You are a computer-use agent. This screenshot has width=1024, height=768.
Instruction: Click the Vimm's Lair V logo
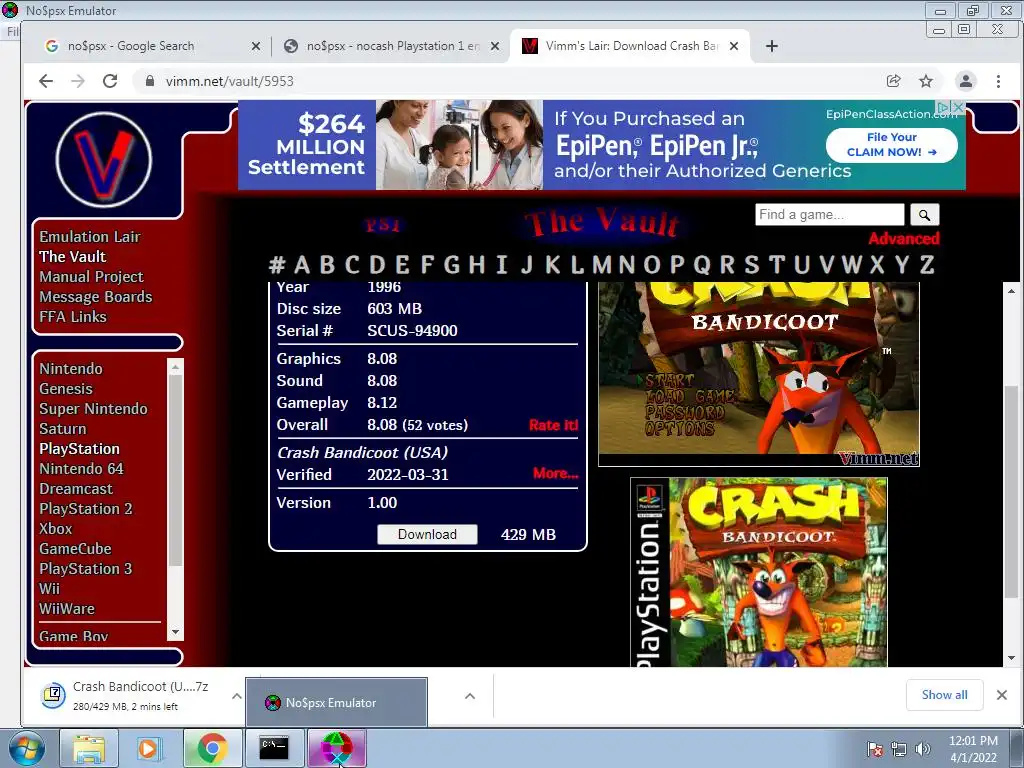[x=104, y=160]
